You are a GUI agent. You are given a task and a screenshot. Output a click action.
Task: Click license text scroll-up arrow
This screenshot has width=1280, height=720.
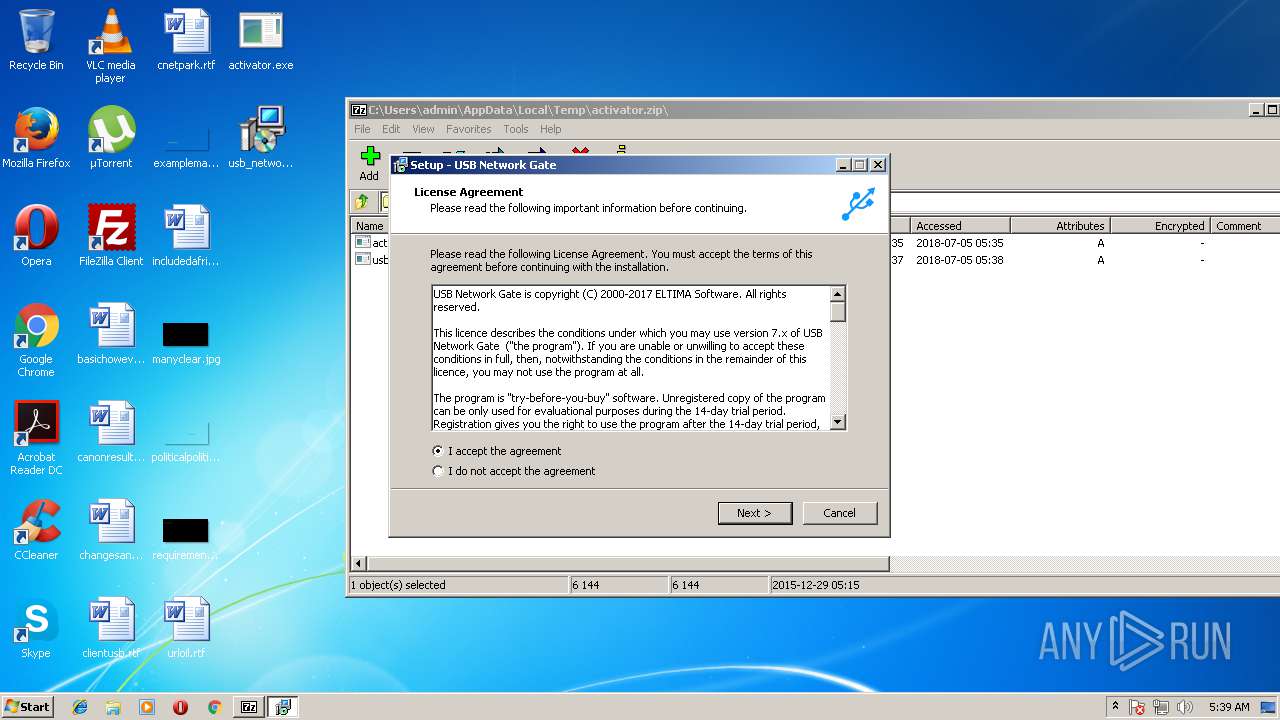838,294
